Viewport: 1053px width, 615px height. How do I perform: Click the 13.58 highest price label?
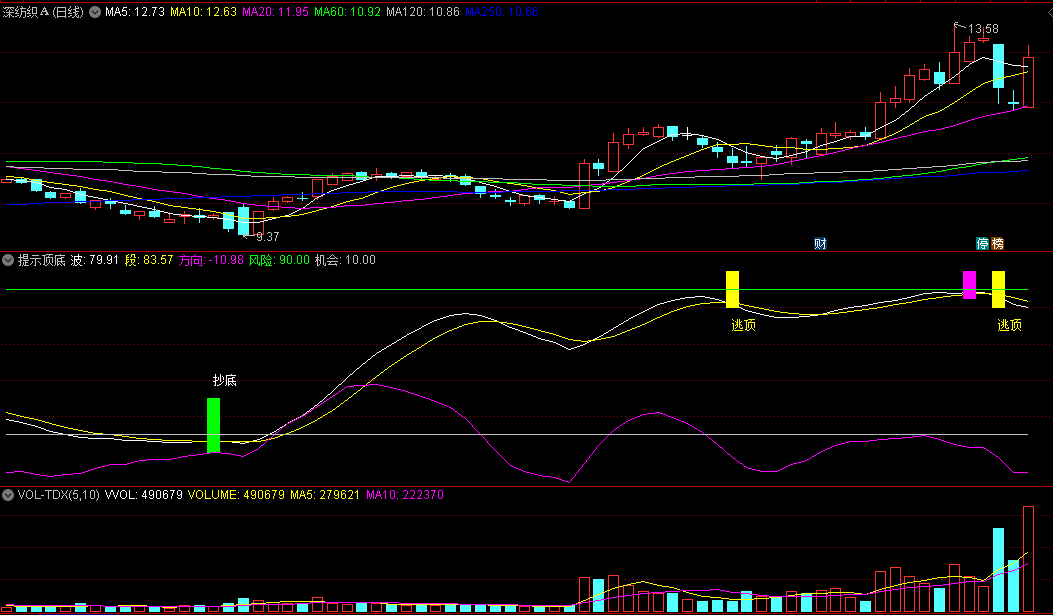point(983,29)
